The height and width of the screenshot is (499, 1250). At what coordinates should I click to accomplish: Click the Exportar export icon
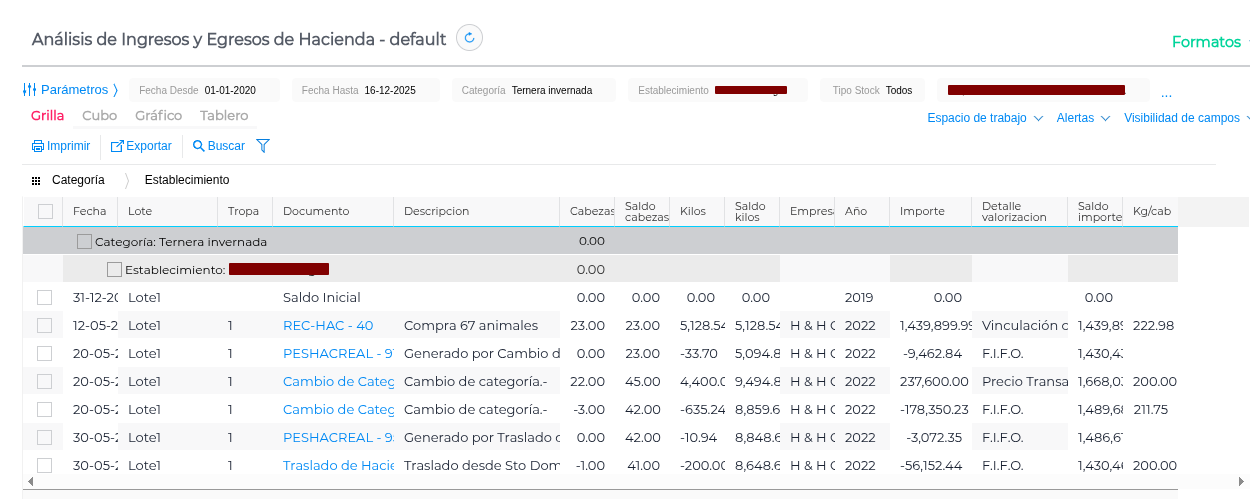pyautogui.click(x=117, y=146)
